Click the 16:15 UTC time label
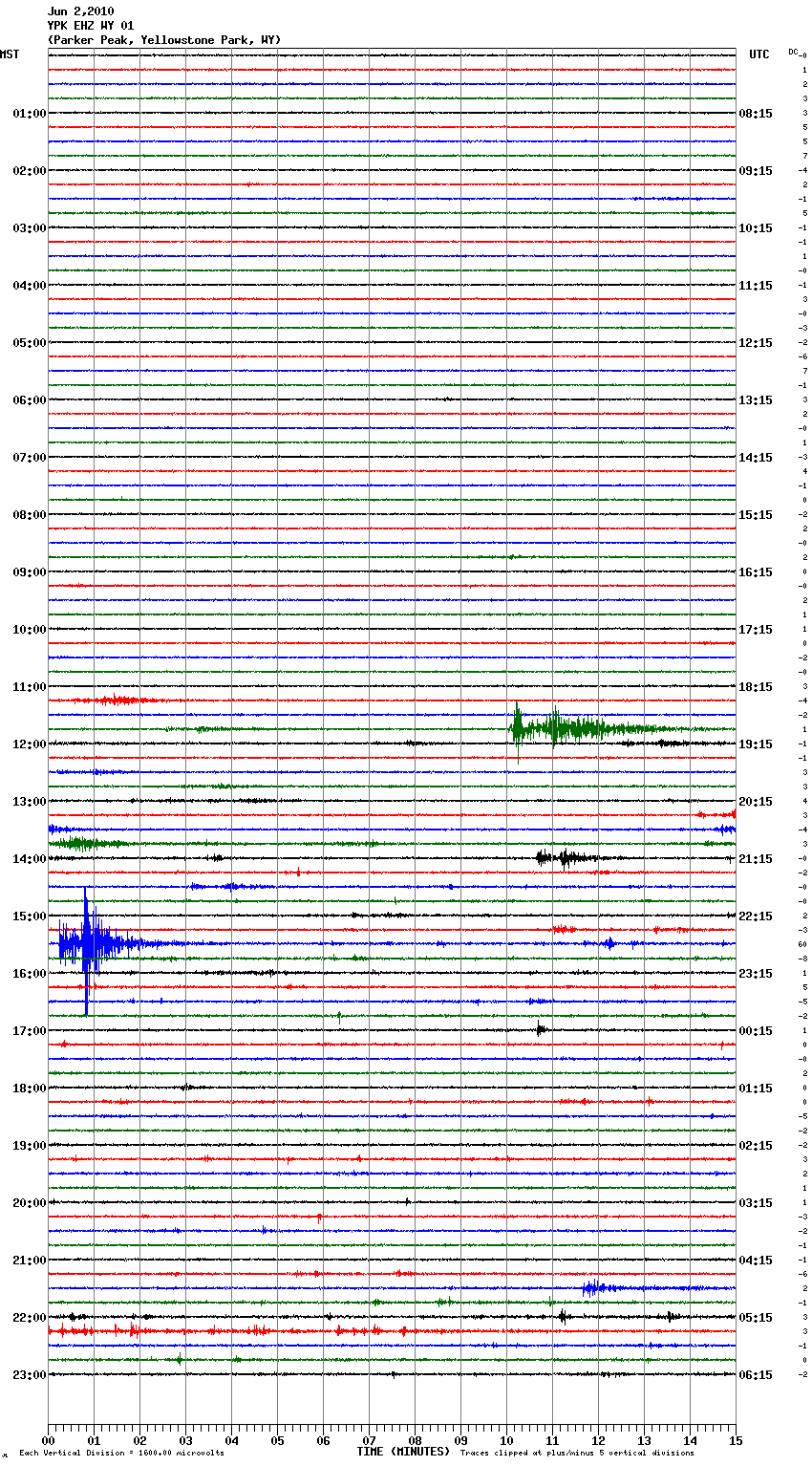Screen dimensions: 812x1466 pyautogui.click(x=756, y=572)
